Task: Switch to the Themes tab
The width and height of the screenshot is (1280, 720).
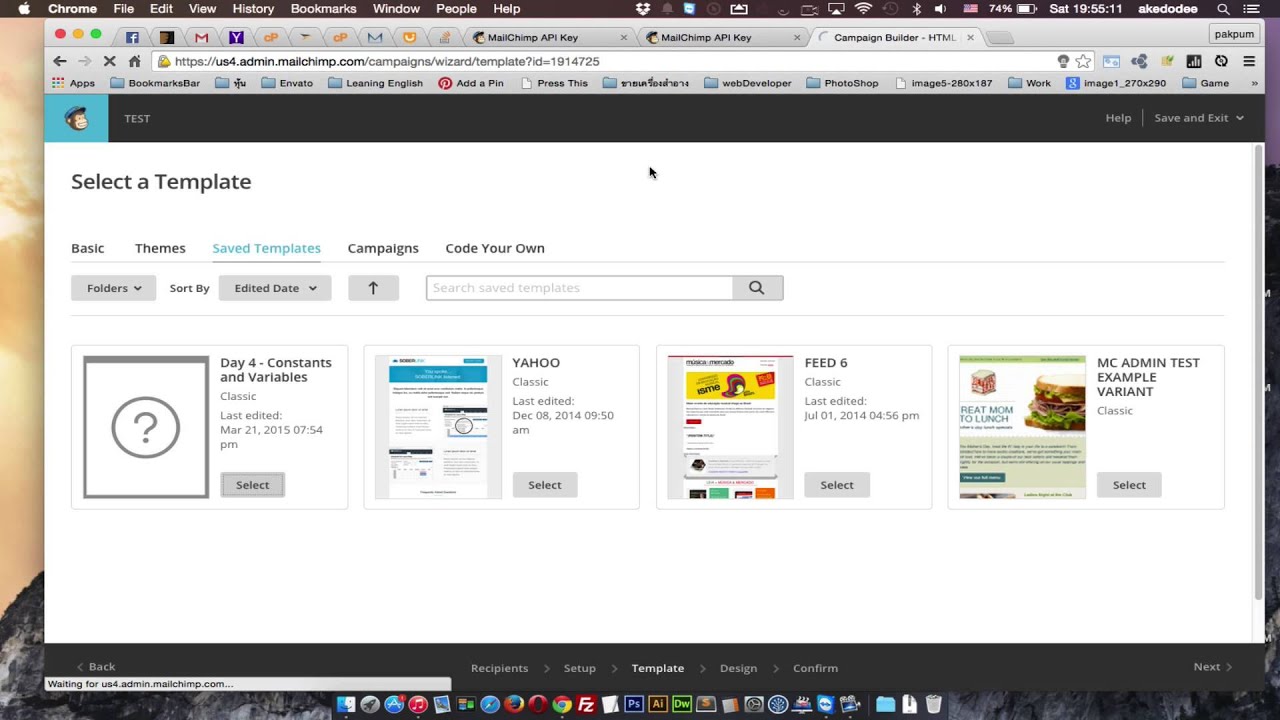Action: pyautogui.click(x=160, y=248)
